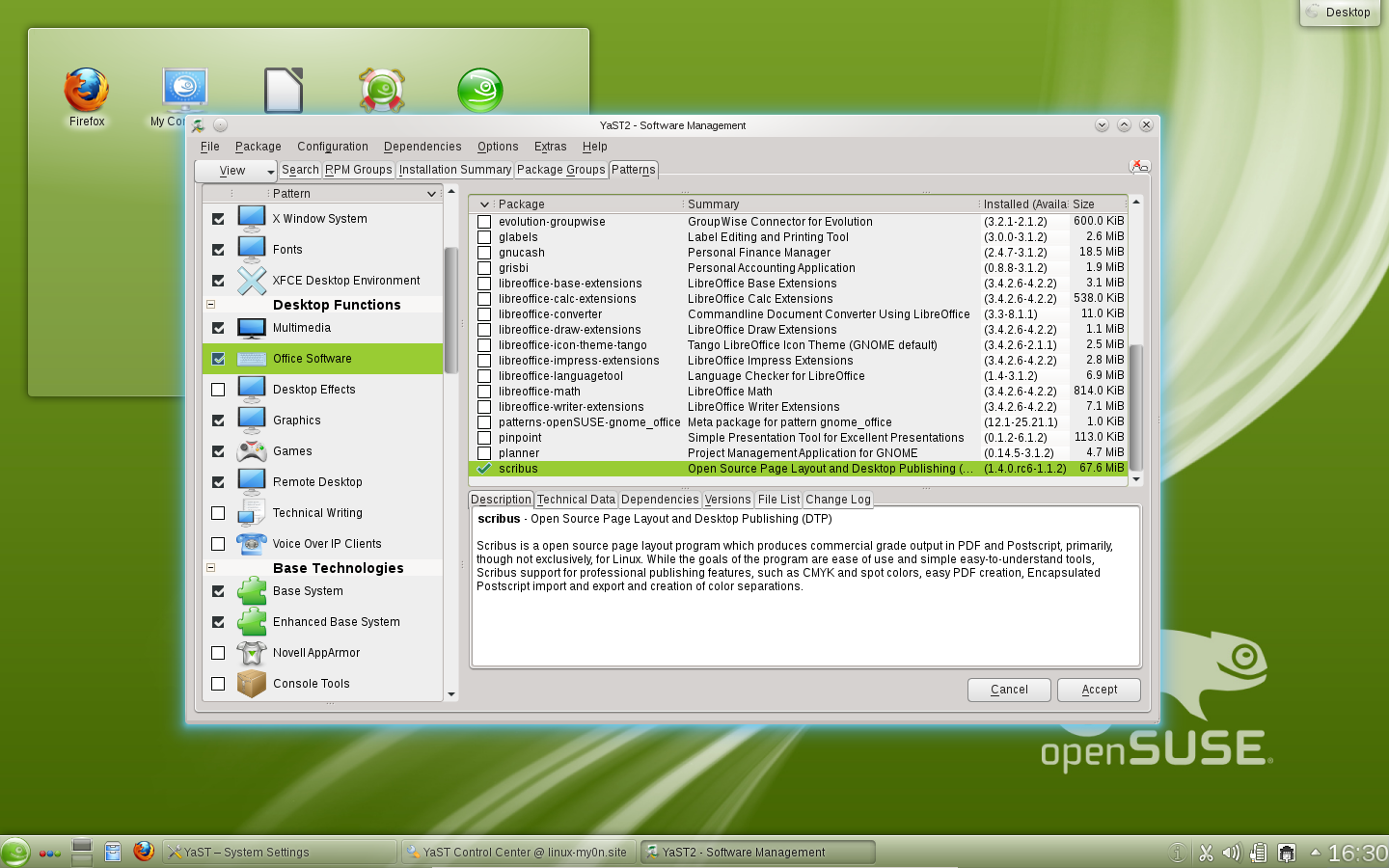The image size is (1389, 868).
Task: Mark evolution-groupwise package checkbox
Action: click(x=484, y=222)
